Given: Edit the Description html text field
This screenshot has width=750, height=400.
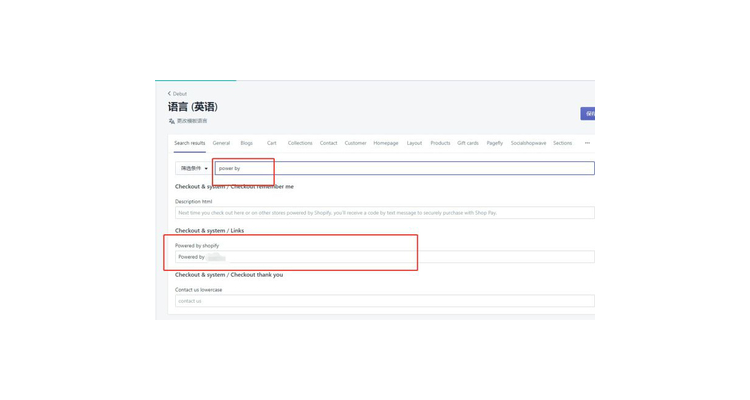Looking at the screenshot, I should (x=385, y=212).
